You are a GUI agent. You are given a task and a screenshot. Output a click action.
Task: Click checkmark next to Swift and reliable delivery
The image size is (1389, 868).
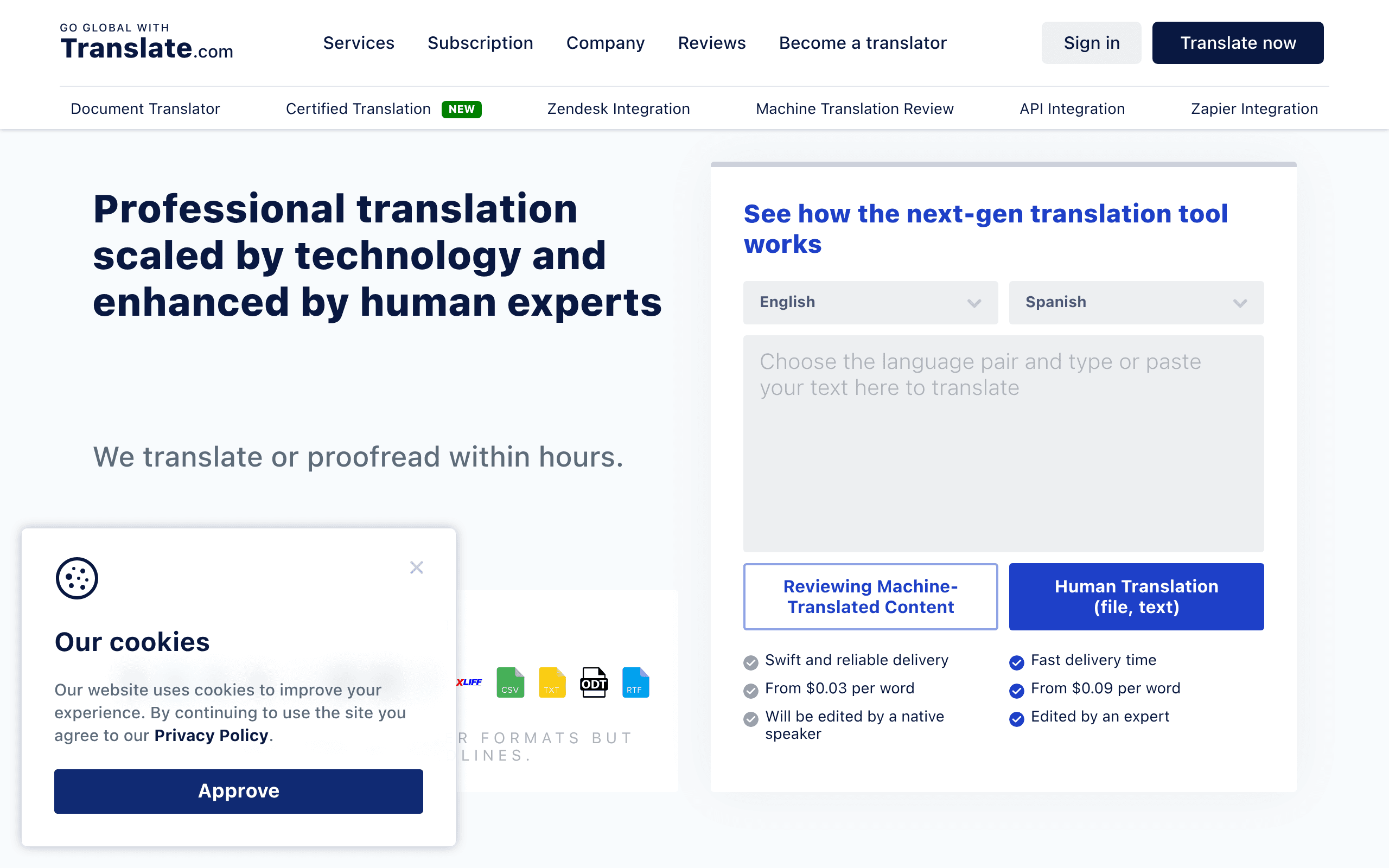pos(751,662)
